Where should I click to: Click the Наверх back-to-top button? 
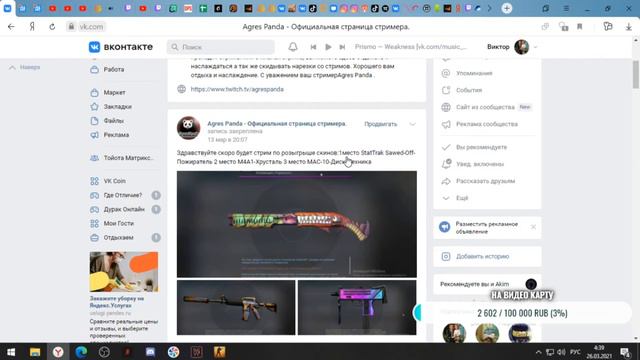pos(24,67)
